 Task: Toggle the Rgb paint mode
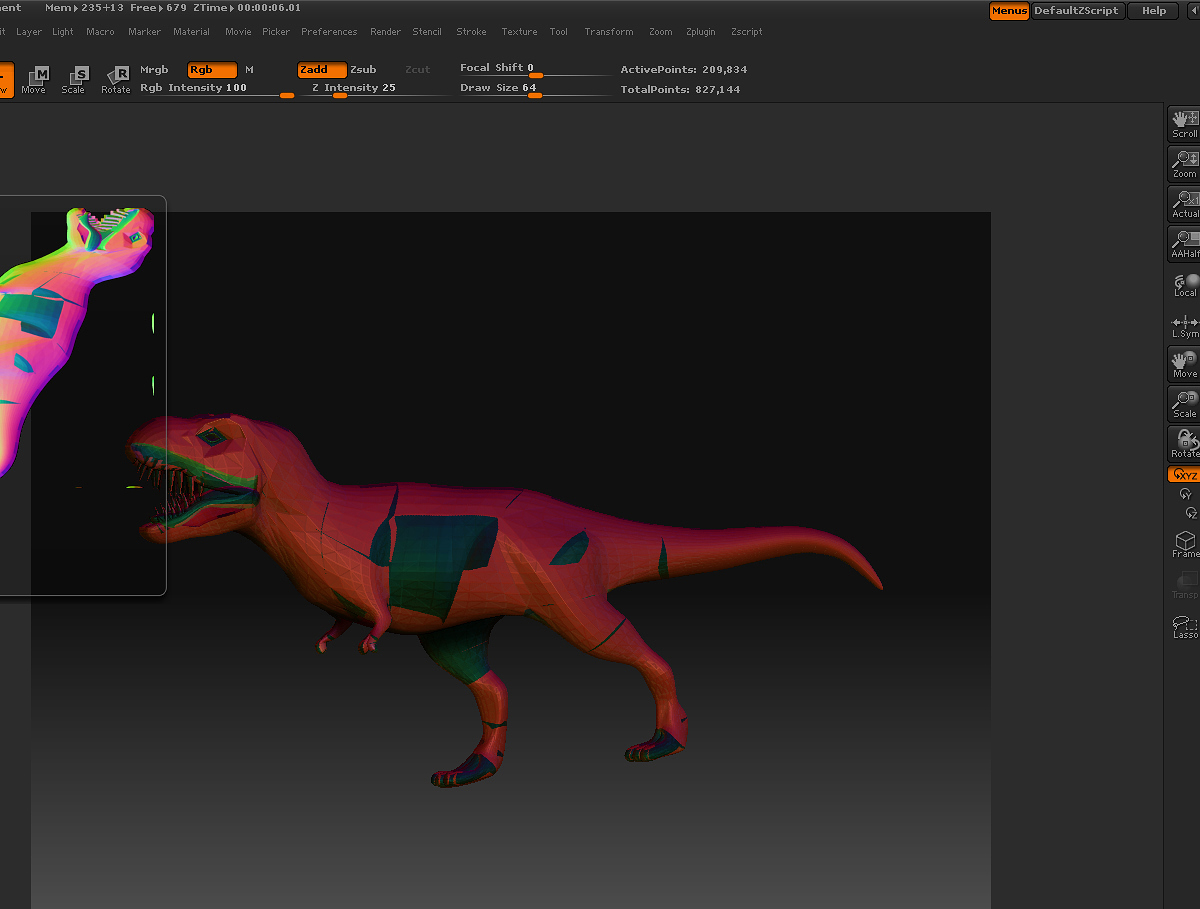click(x=212, y=70)
